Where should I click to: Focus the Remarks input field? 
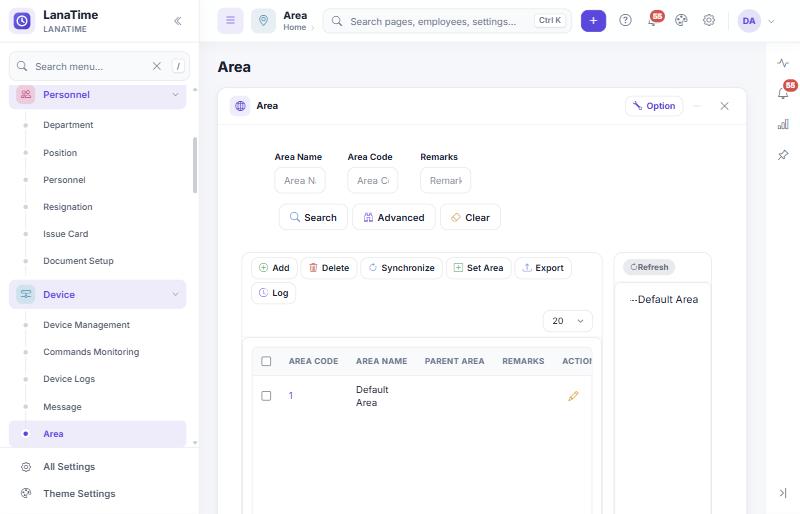(x=445, y=180)
